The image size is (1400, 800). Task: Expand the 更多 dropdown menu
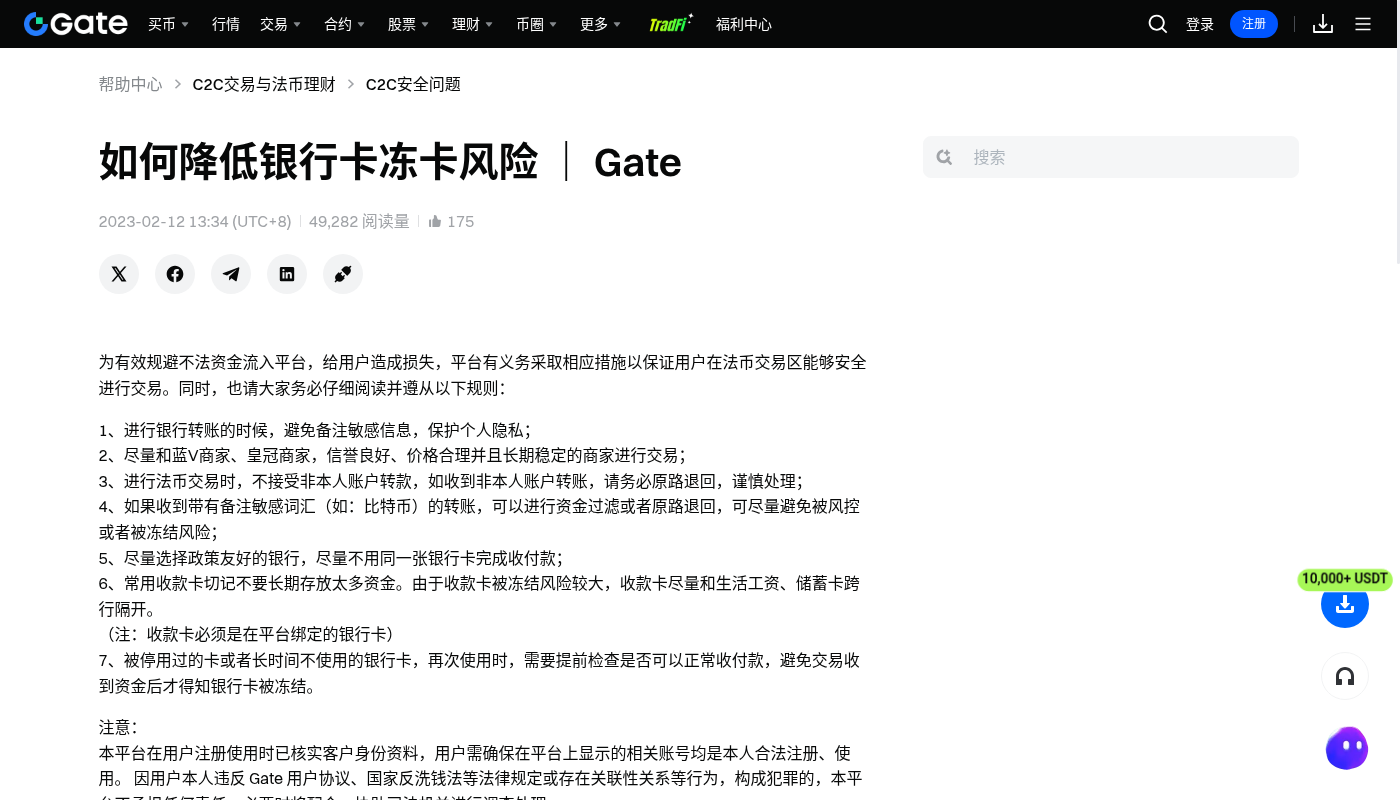[x=601, y=24]
